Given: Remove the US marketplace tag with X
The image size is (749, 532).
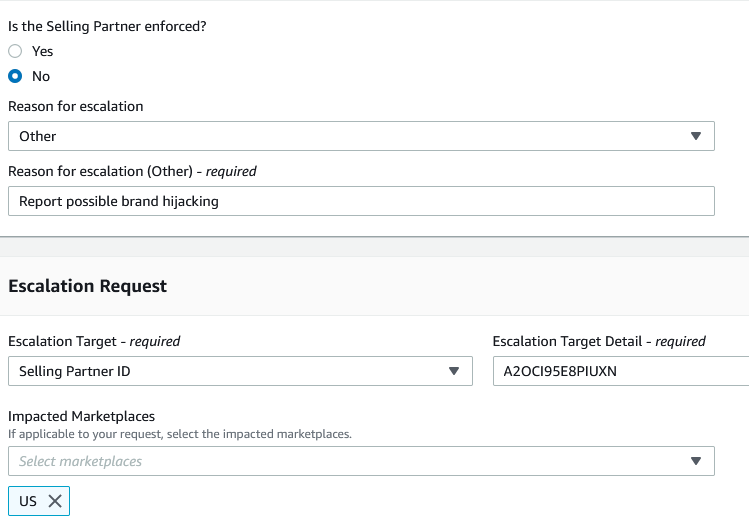Looking at the screenshot, I should coord(55,501).
